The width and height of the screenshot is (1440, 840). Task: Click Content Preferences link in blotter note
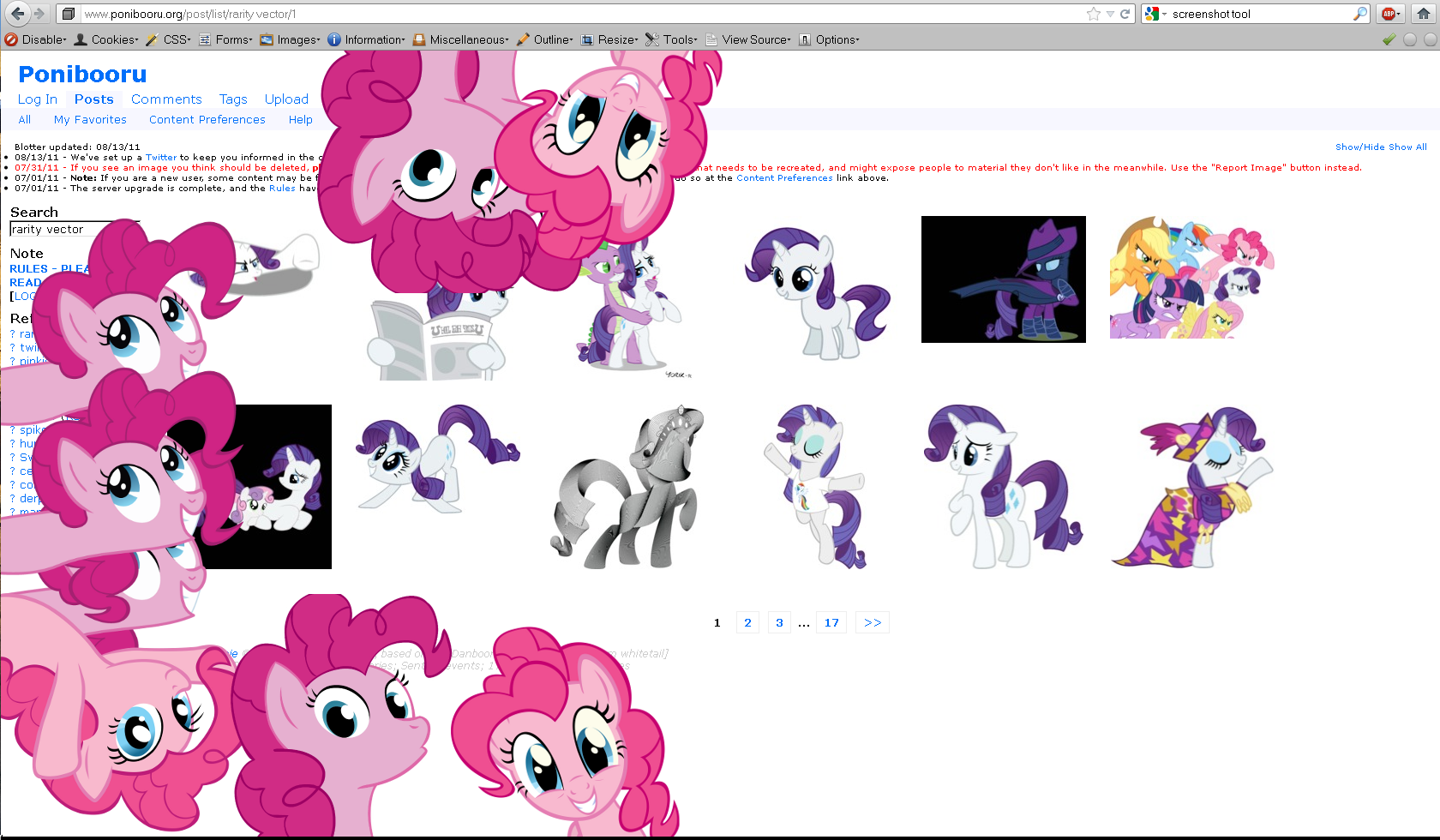coord(784,178)
